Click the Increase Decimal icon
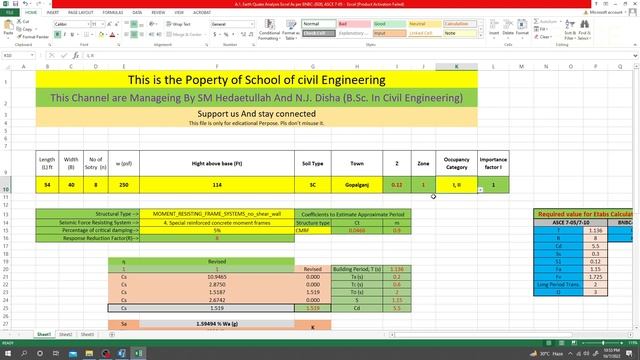 pos(243,35)
